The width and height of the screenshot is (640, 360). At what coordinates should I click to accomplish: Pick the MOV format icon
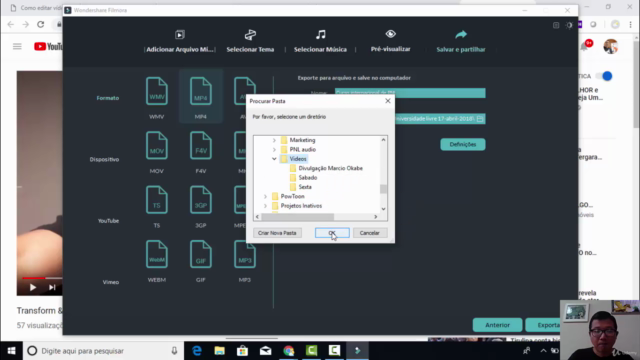pos(157,145)
